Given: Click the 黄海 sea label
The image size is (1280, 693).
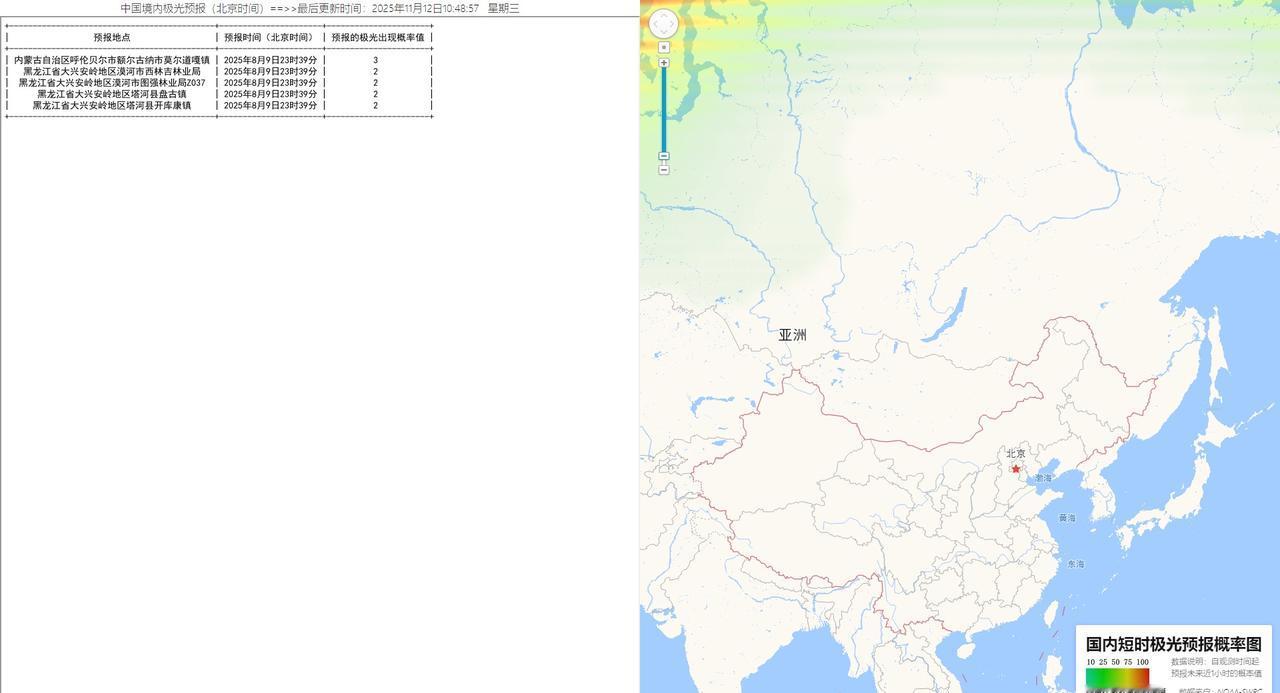Looking at the screenshot, I should 1067,518.
